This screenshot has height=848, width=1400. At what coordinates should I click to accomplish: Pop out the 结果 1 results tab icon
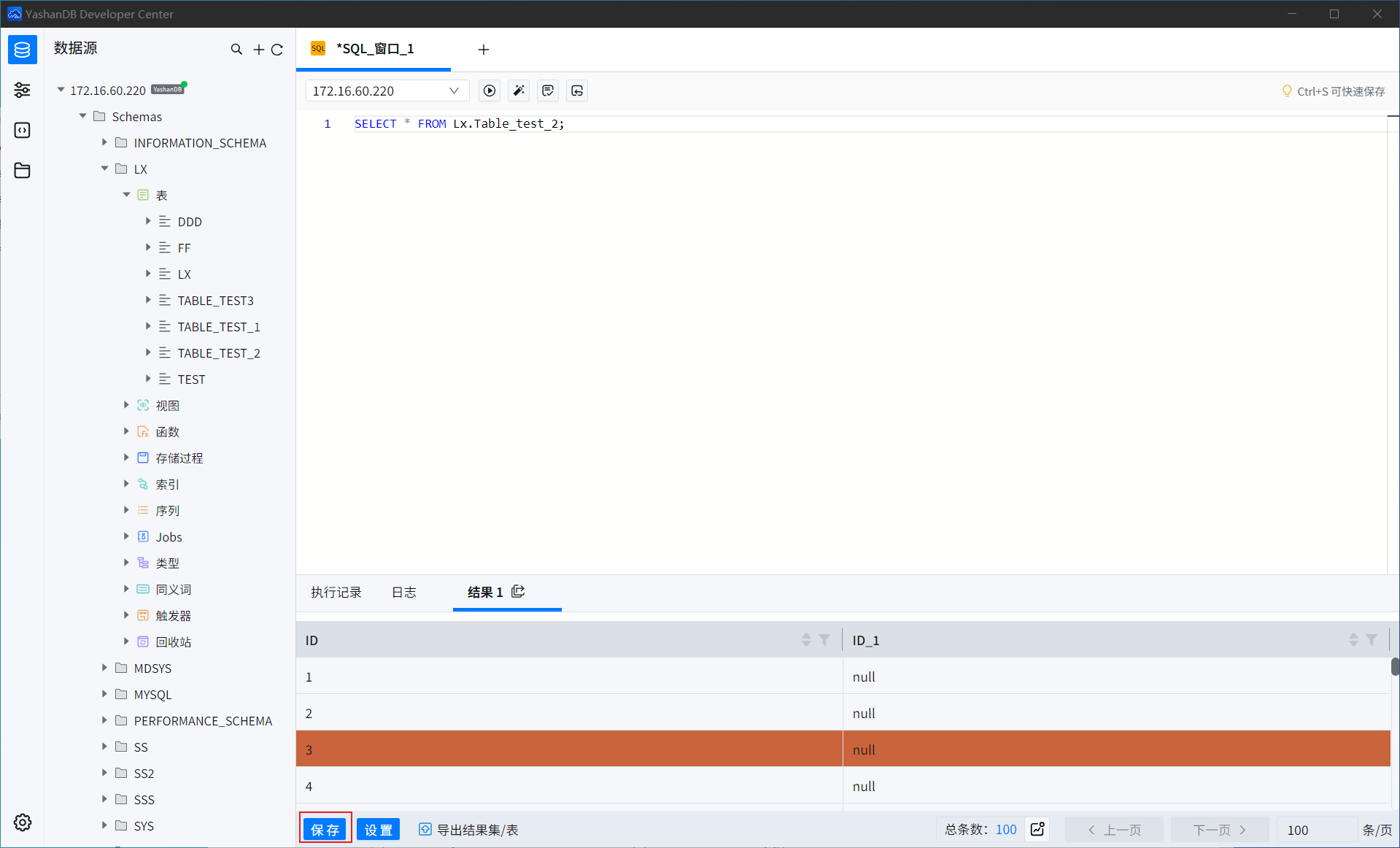pos(518,591)
